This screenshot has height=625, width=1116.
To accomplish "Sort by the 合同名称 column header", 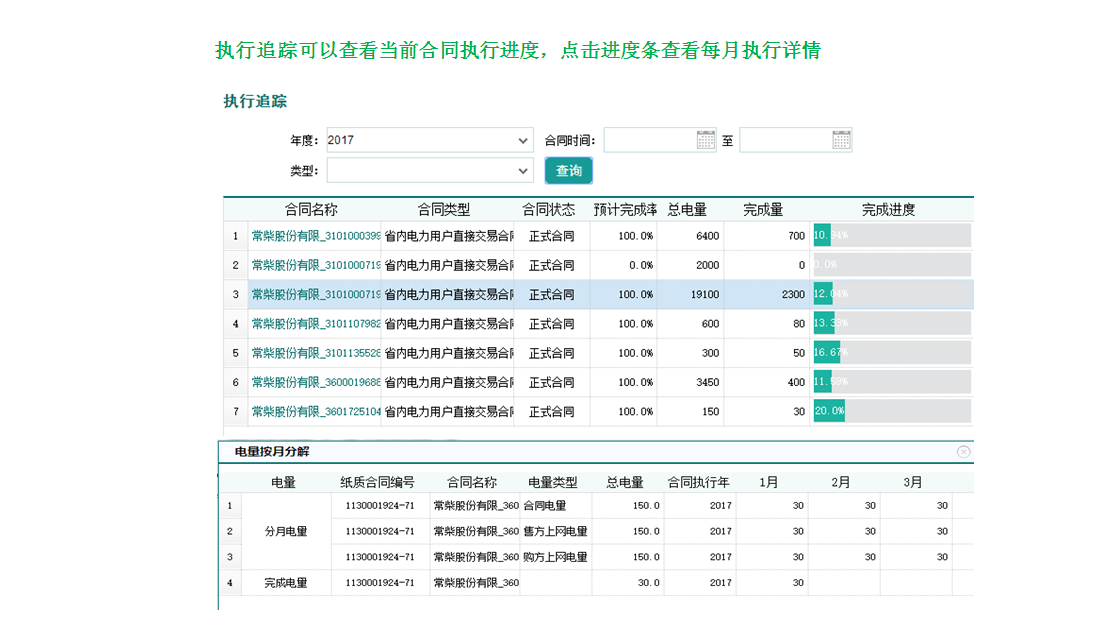I will [x=311, y=210].
